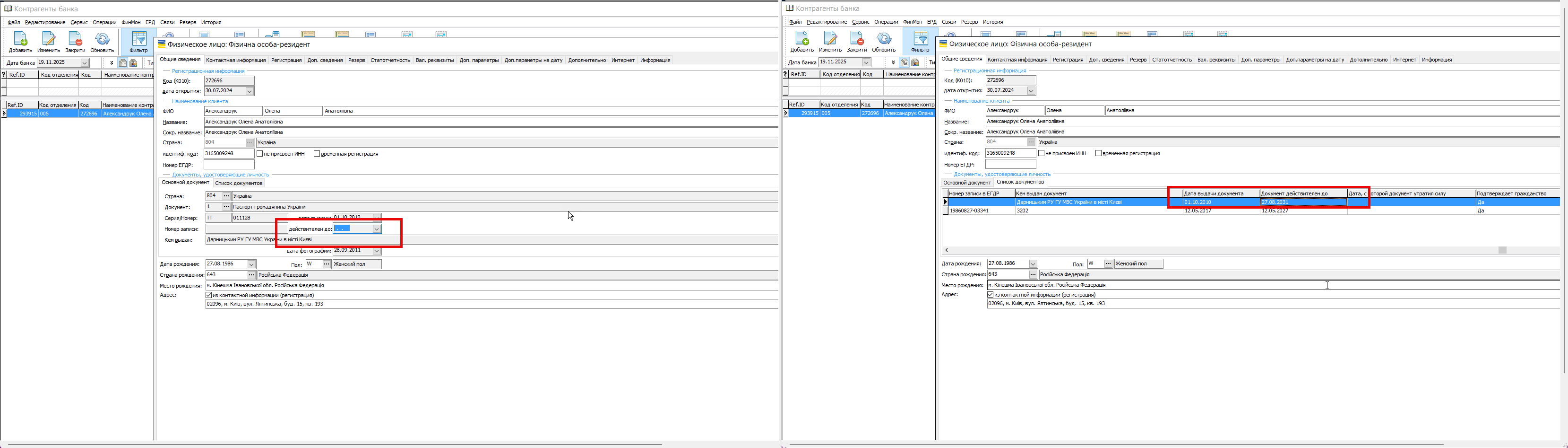
Task: Open the ФинМон menu in the left window
Action: pyautogui.click(x=131, y=23)
